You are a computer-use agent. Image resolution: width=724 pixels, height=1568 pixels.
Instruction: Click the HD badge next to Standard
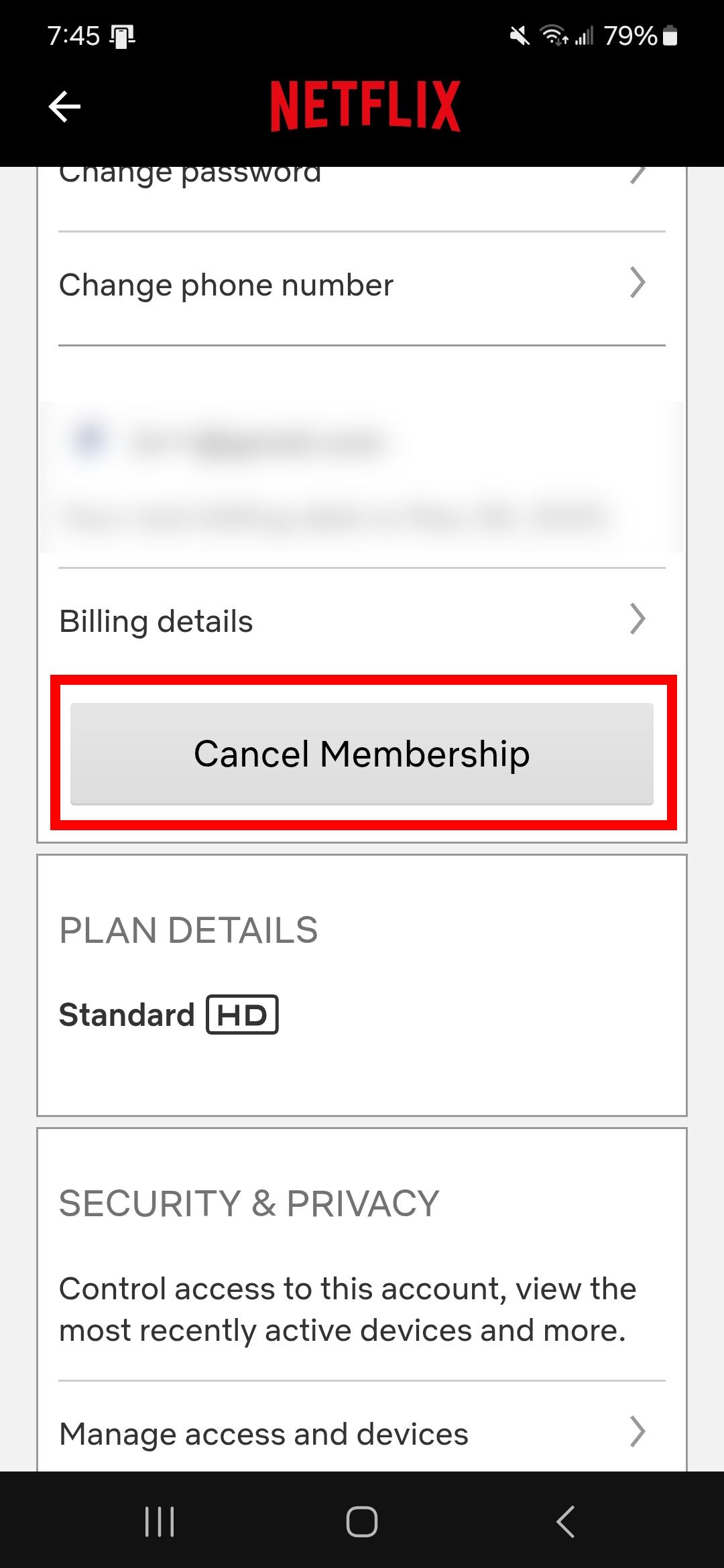[243, 1014]
